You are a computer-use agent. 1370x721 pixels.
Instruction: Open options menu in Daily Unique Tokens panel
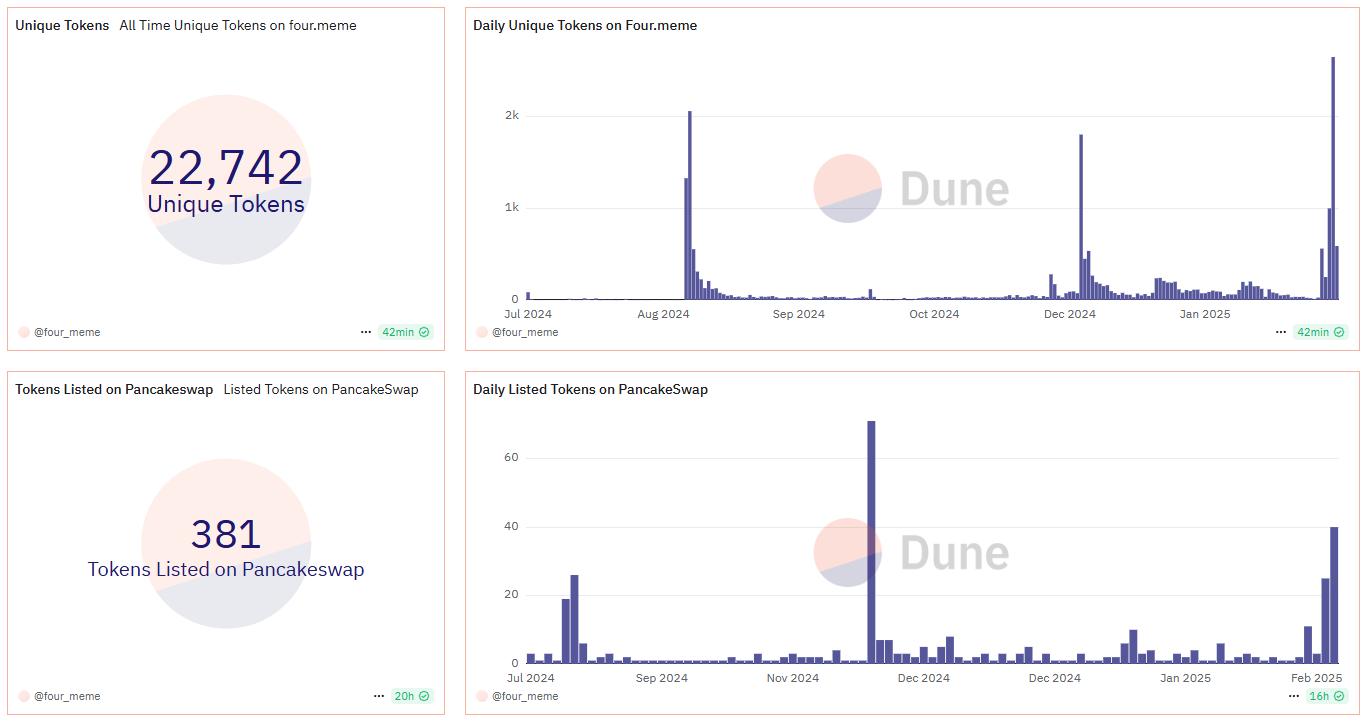point(1280,332)
